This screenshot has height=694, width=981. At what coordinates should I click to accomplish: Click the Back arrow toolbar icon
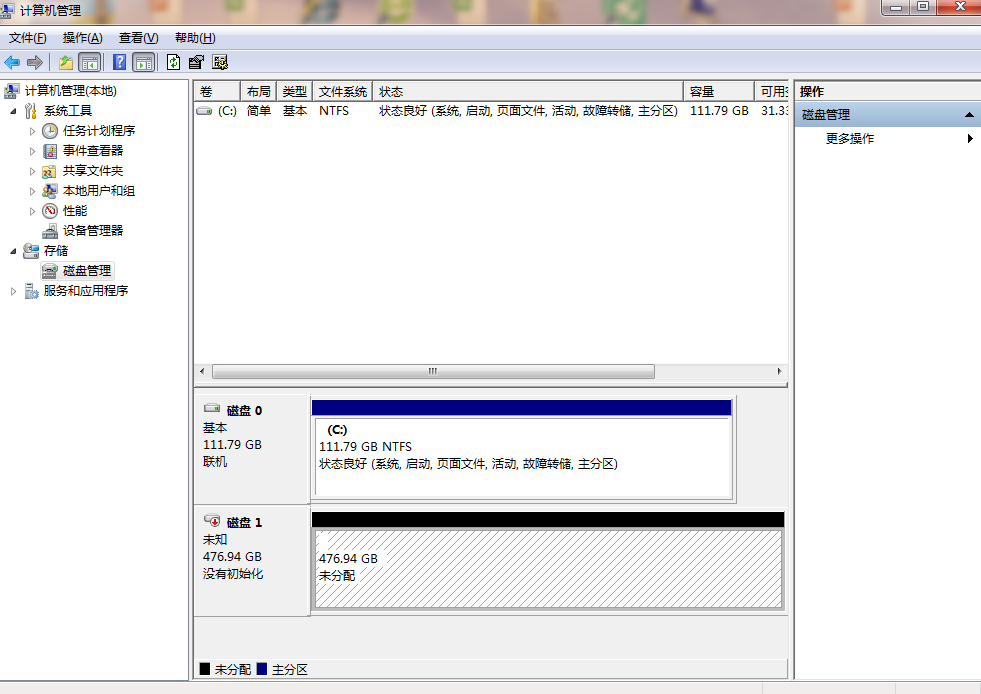pyautogui.click(x=12, y=62)
